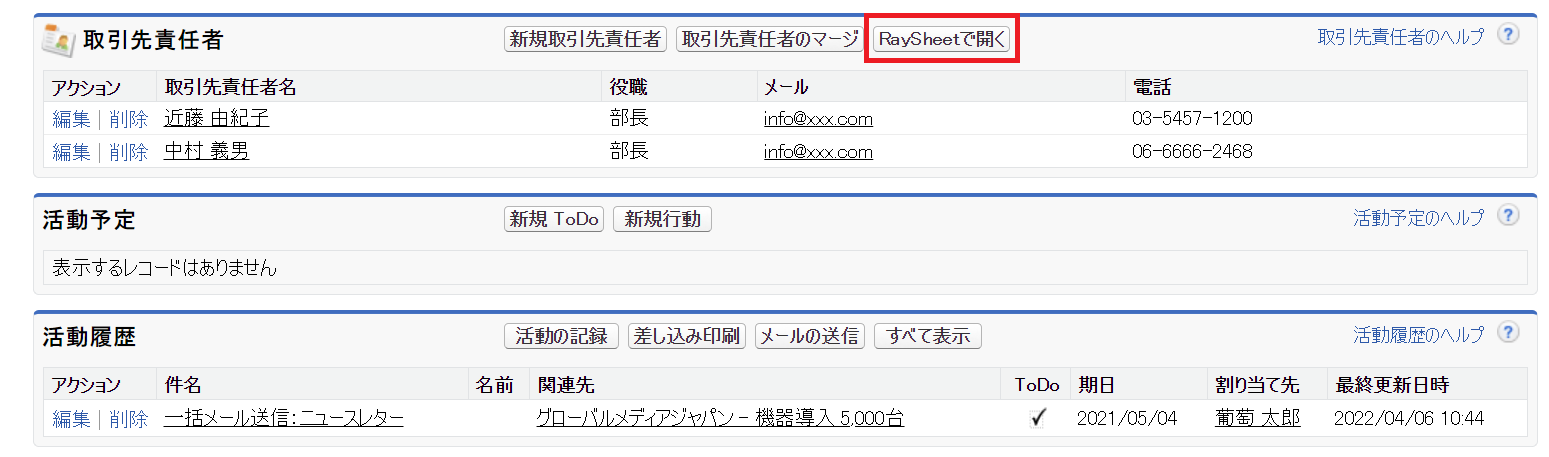Click phone number 03-5457-1200
The width and height of the screenshot is (1549, 457).
coord(1192,119)
